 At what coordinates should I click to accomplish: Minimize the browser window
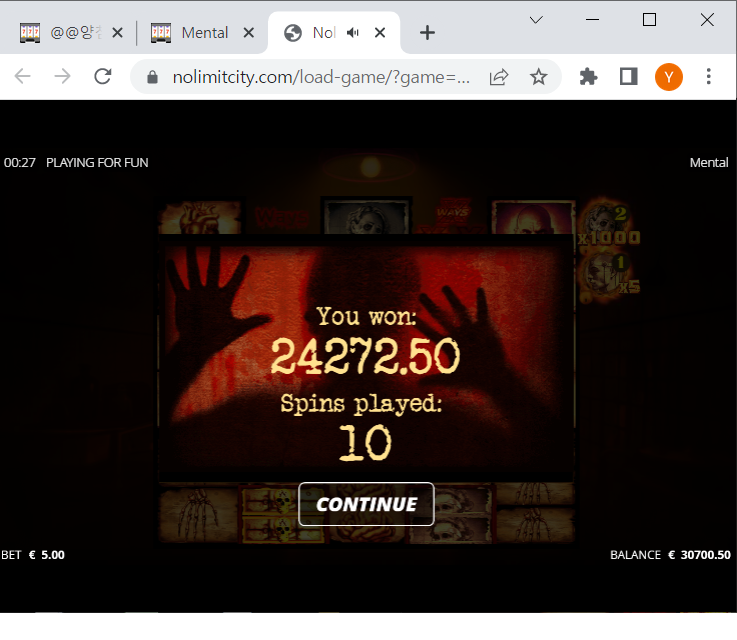coord(592,20)
